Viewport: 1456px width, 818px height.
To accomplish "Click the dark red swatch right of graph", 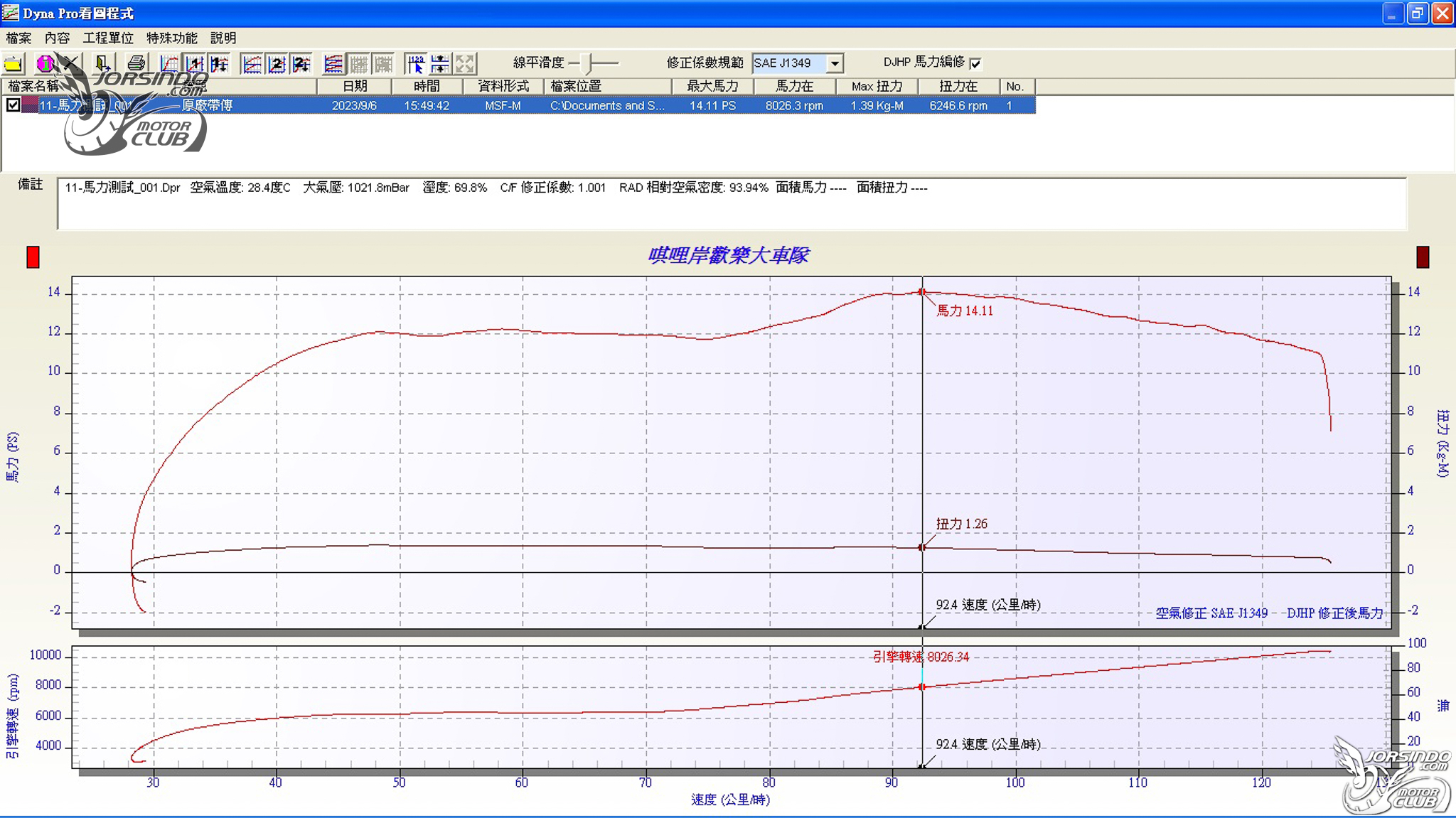I will [x=1423, y=257].
